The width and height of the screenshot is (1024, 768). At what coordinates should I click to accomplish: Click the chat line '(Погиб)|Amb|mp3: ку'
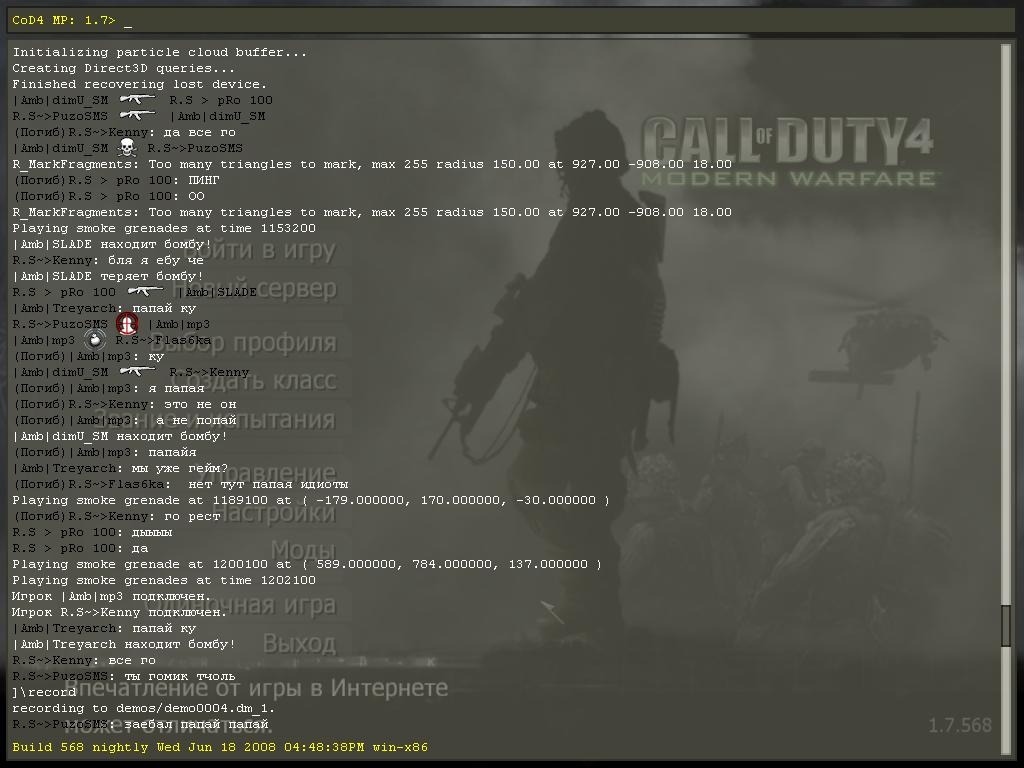tap(88, 356)
